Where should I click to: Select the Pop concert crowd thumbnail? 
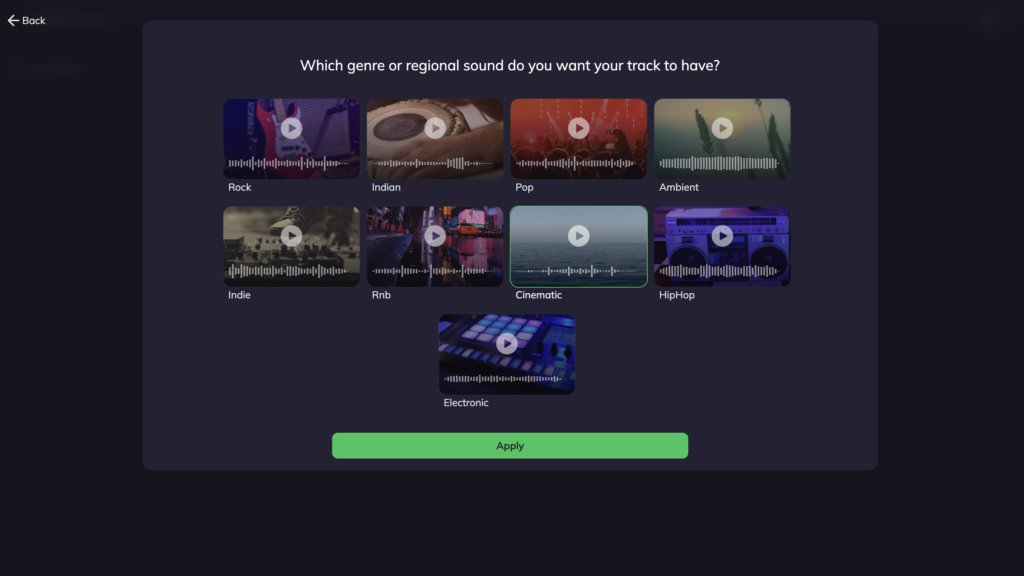(579, 139)
